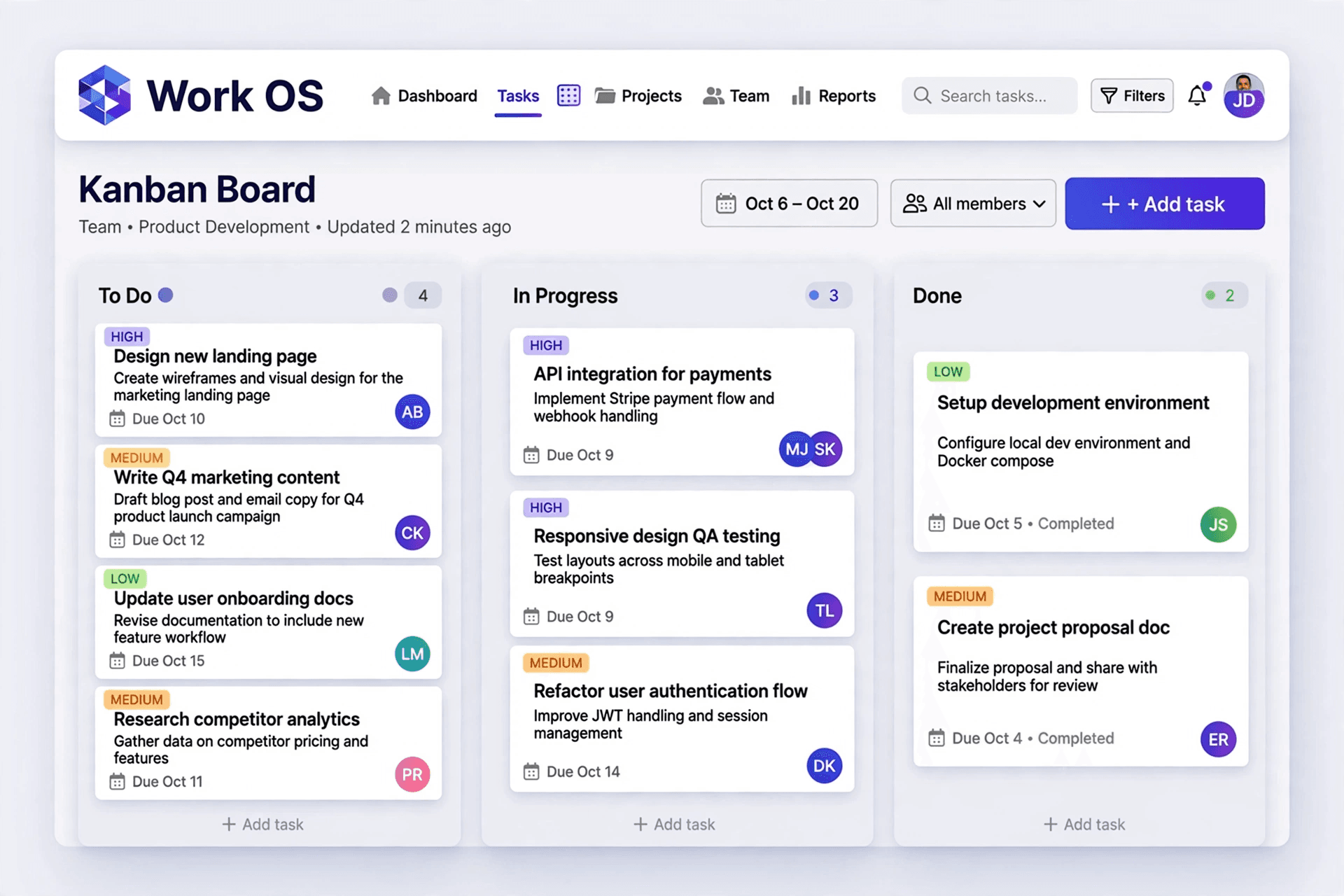Open 'Research competitor analytics' task

tap(268, 743)
